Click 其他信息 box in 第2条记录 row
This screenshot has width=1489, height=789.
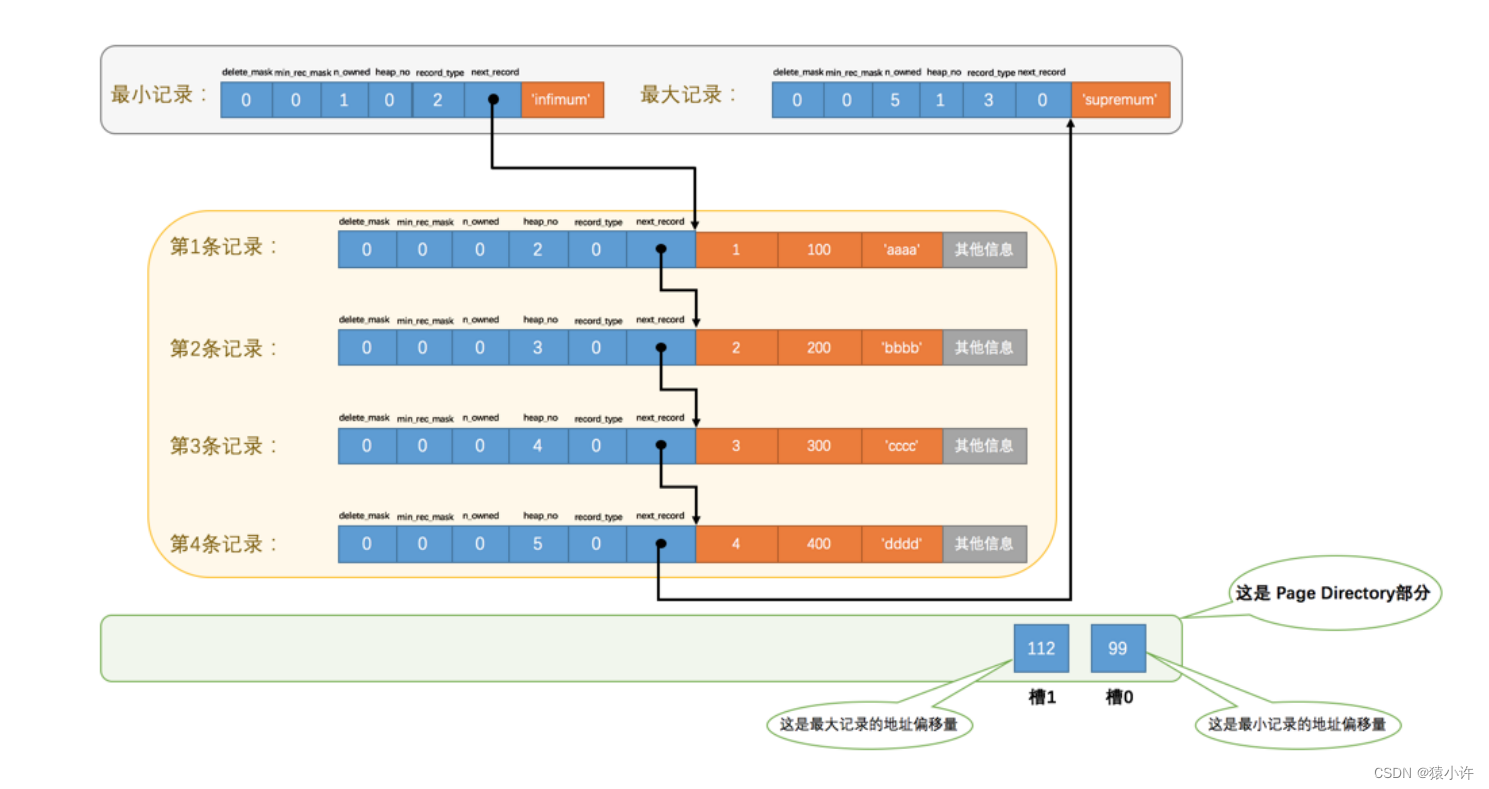click(985, 347)
